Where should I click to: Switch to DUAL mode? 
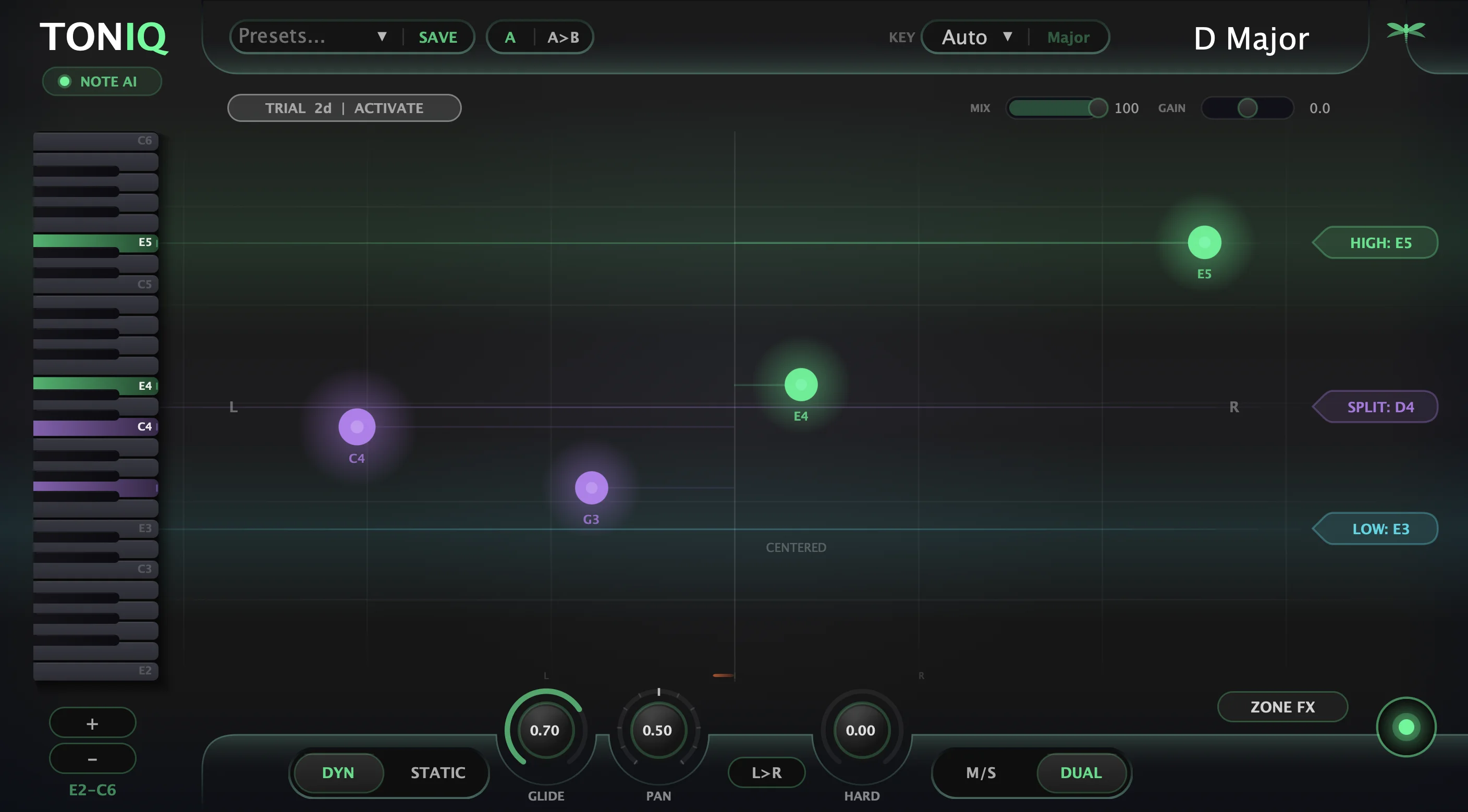coord(1081,773)
